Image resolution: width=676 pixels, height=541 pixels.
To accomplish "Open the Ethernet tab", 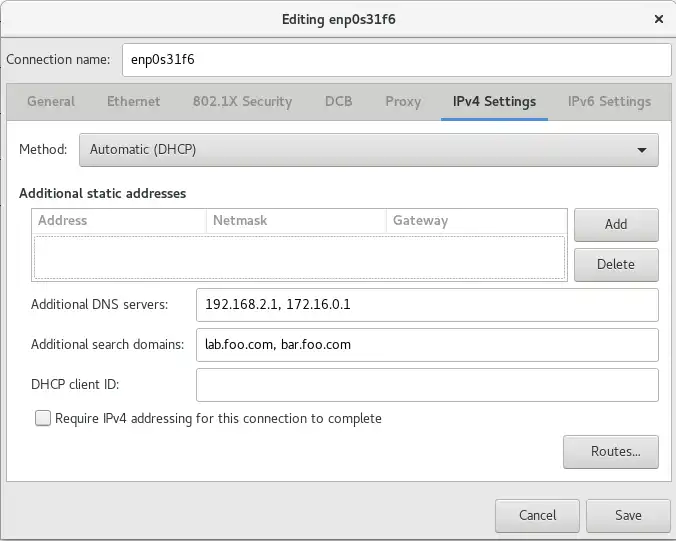I will 134,101.
